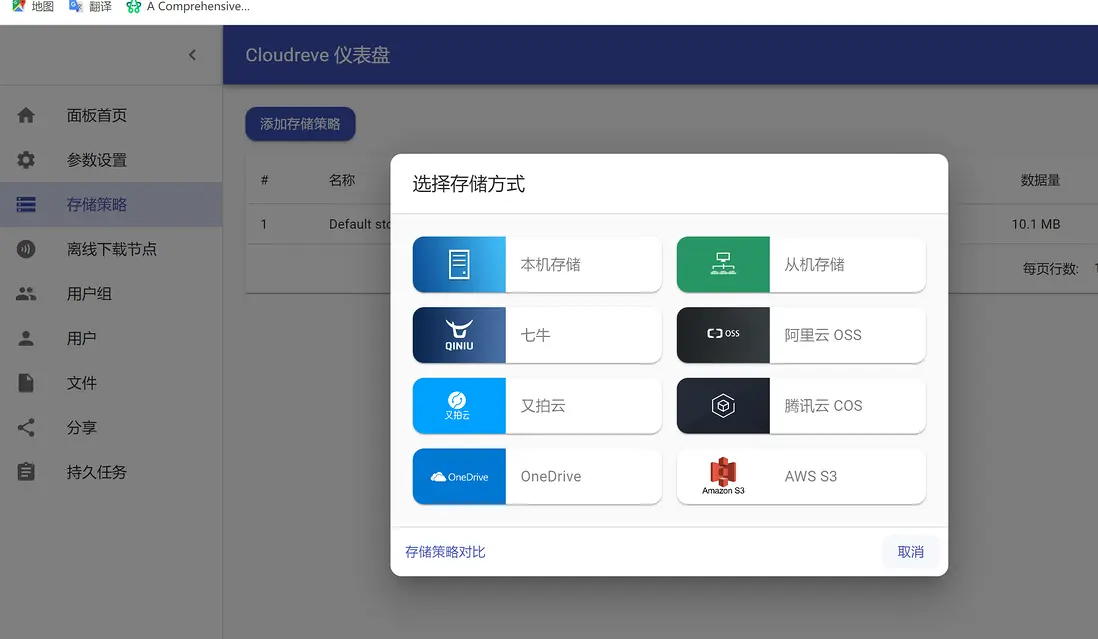Viewport: 1098px width, 639px height.
Task: Open 分享 in the sidebar
Action: click(111, 428)
